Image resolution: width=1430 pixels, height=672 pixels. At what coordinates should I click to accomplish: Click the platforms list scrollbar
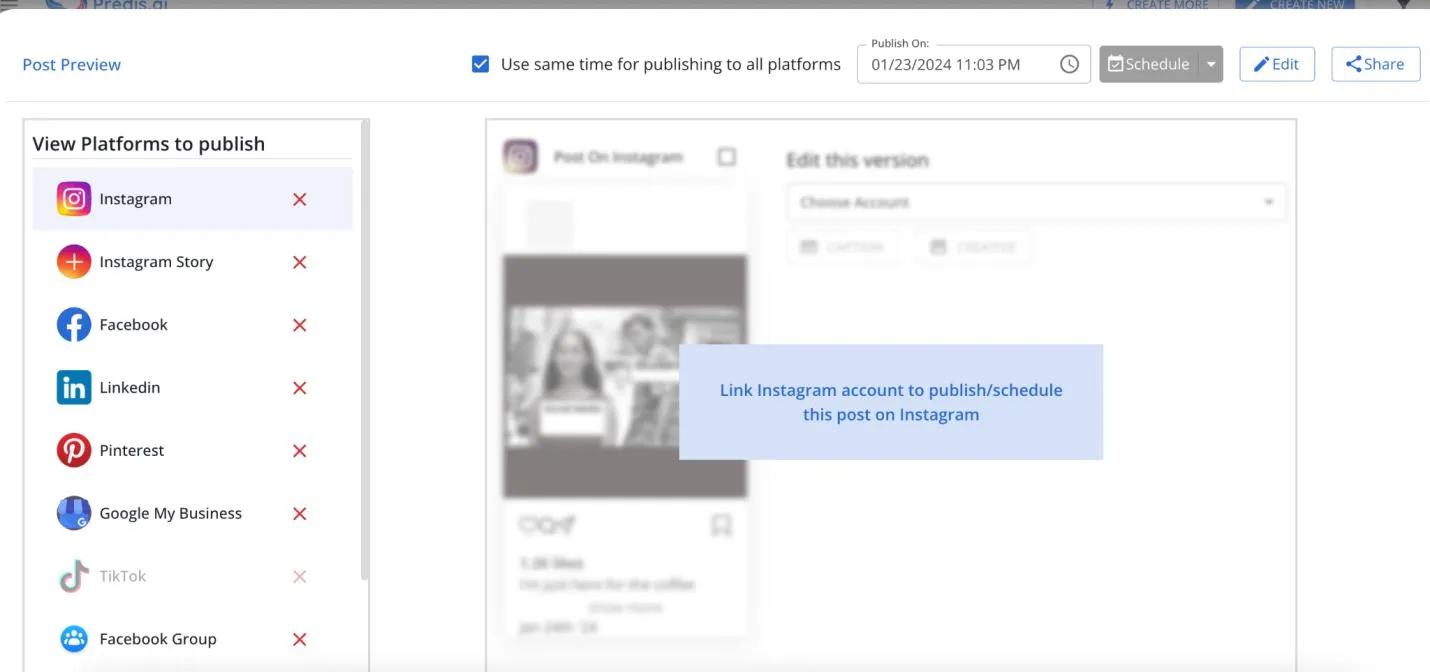tap(365, 350)
